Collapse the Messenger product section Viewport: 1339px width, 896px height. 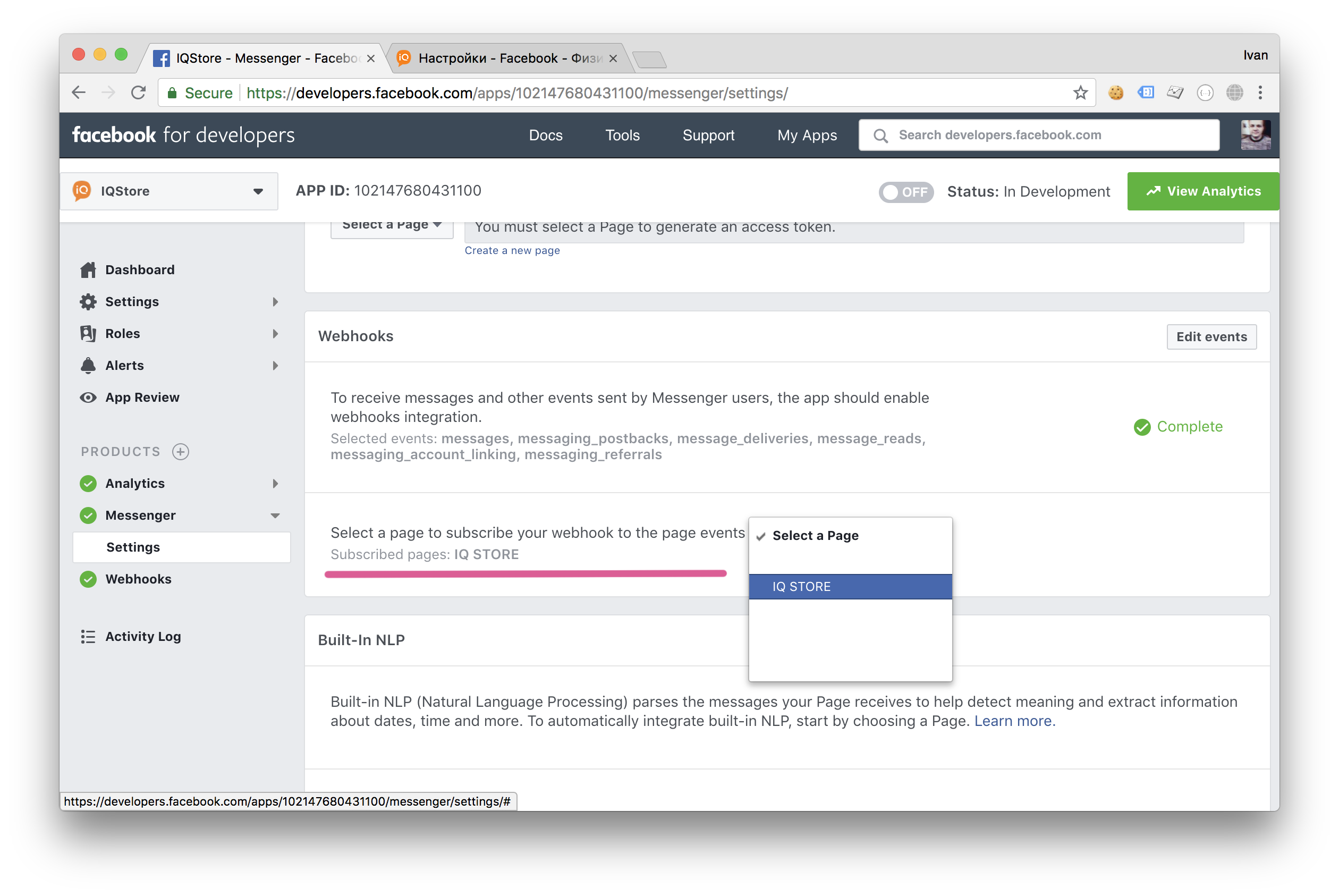[275, 515]
